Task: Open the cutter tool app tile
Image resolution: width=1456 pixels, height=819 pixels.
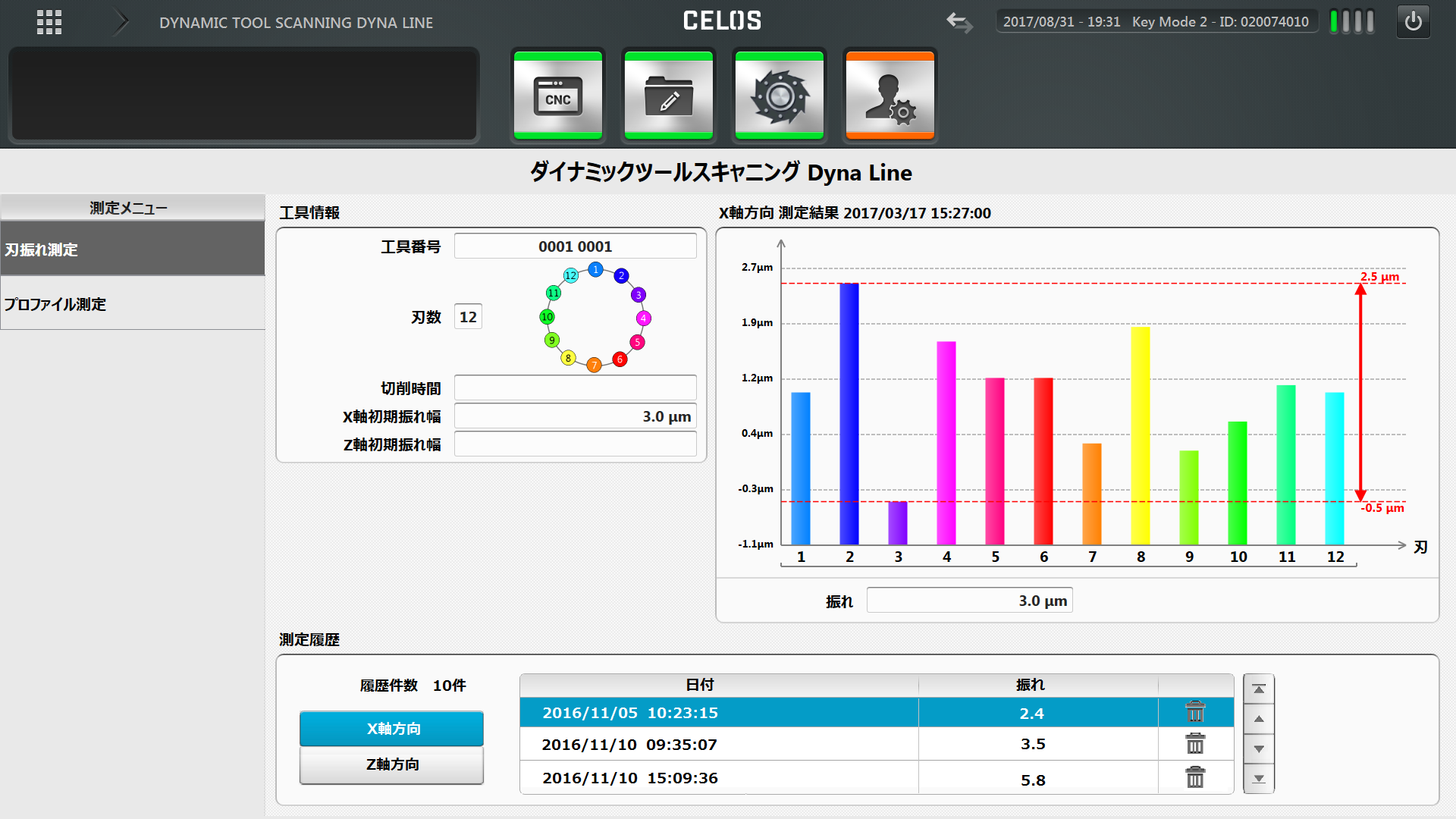Action: 780,96
